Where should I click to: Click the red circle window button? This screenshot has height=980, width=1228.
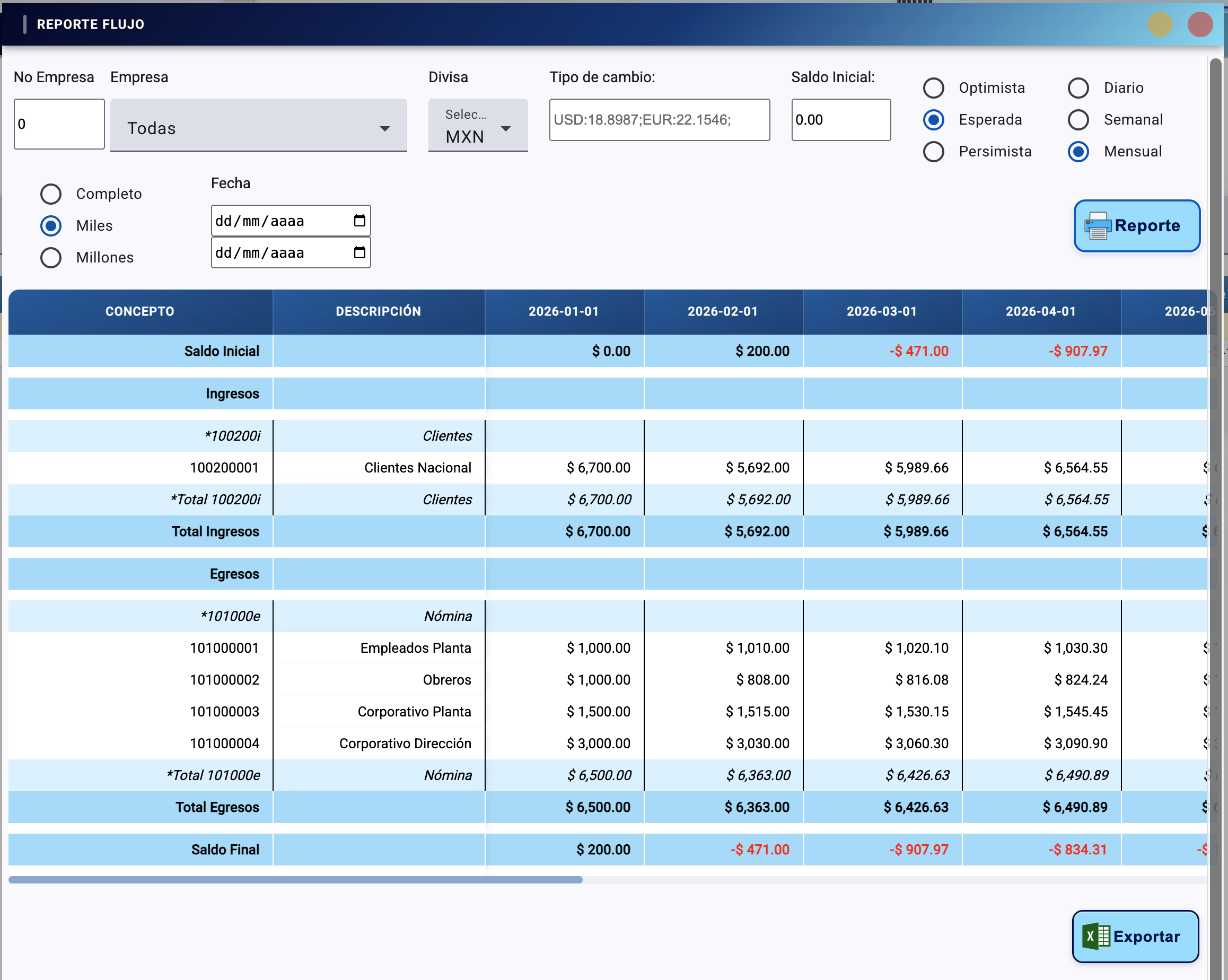[1199, 24]
